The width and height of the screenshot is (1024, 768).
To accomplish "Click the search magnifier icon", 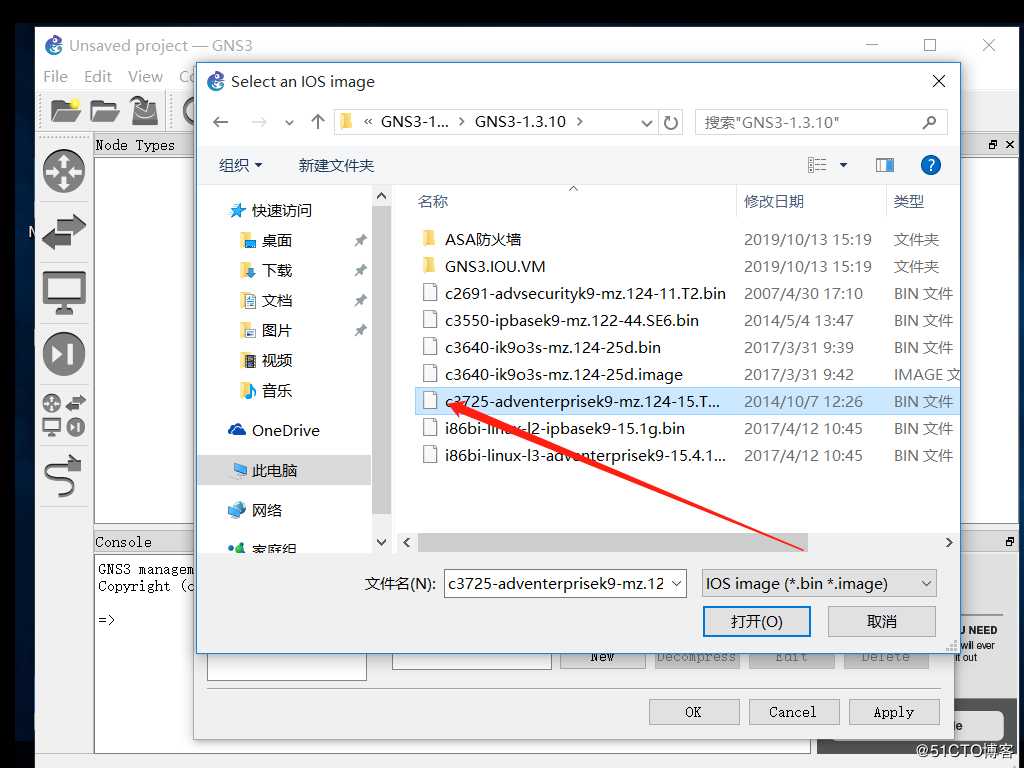I will (x=930, y=122).
